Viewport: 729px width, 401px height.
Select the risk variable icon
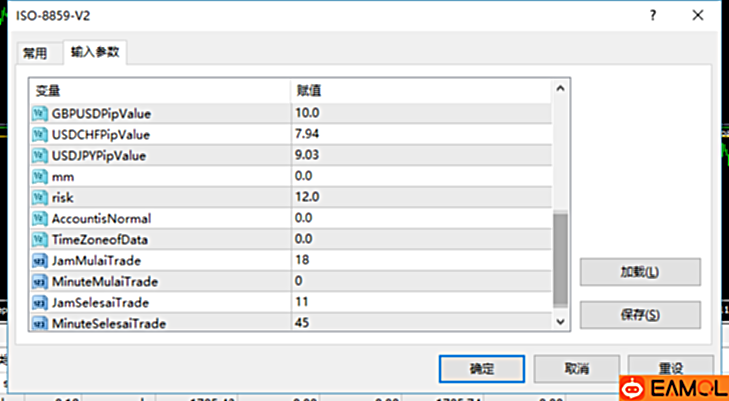click(40, 197)
